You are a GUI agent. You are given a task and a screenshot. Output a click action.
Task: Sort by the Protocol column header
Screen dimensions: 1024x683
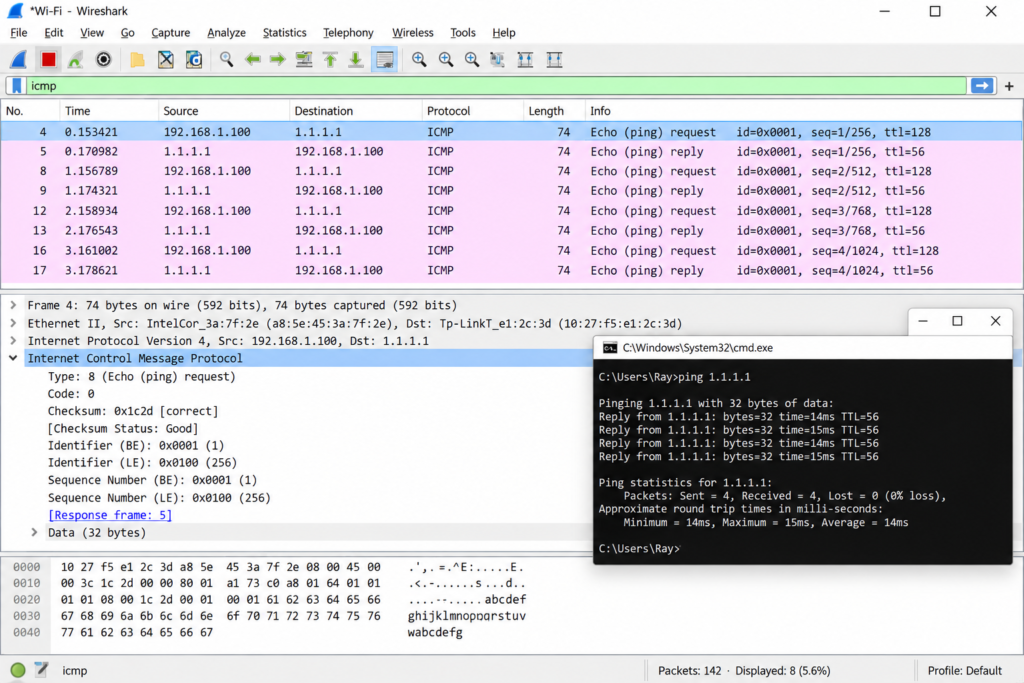click(472, 111)
